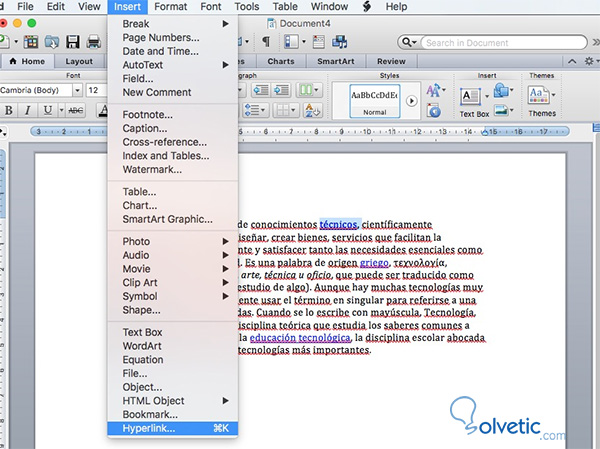Toggle Bold formatting
Viewport: 600px width, 449px height.
click(x=8, y=111)
